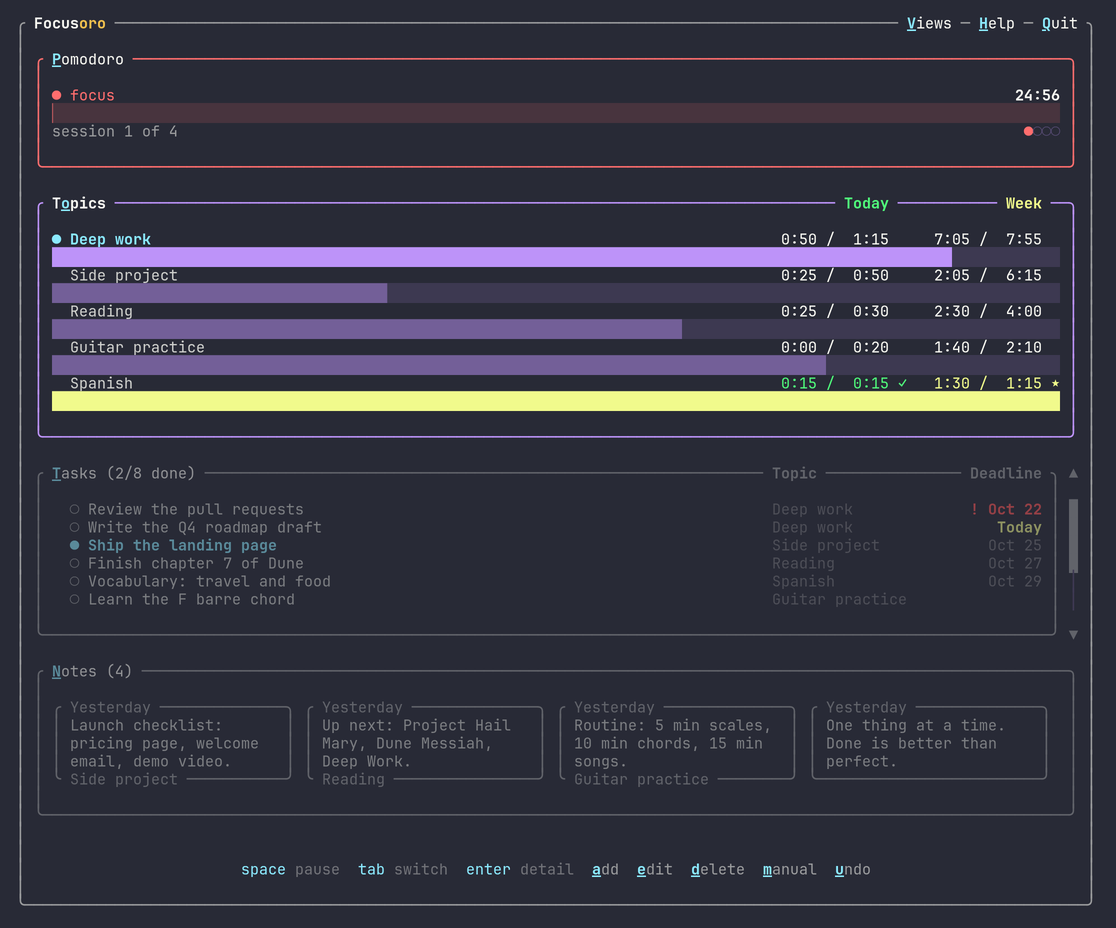Select Quit in the top bar
This screenshot has height=928, width=1116.
click(1059, 23)
